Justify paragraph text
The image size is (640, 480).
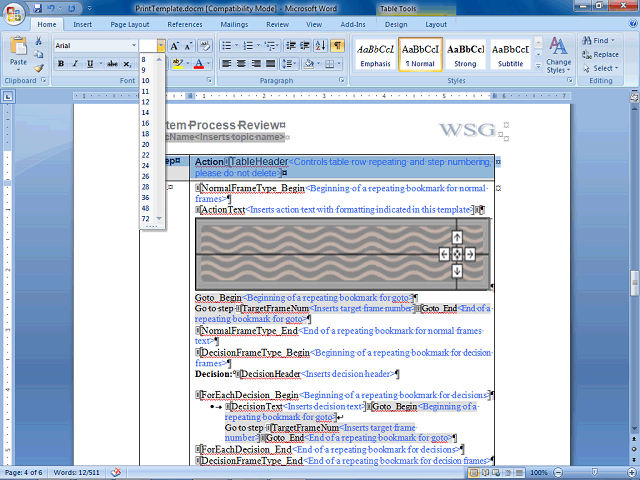click(270, 64)
